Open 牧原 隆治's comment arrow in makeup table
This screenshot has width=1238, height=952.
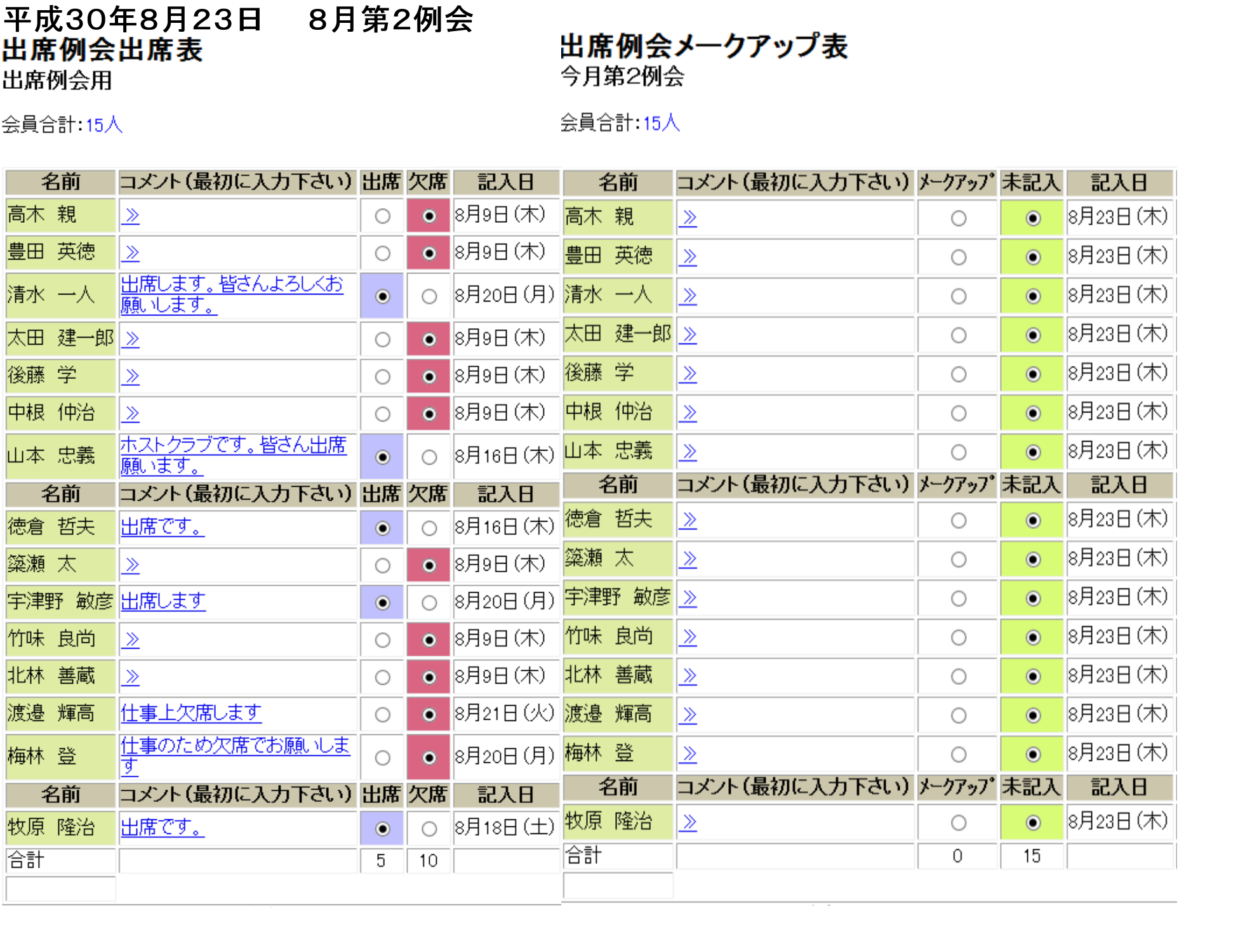[688, 823]
